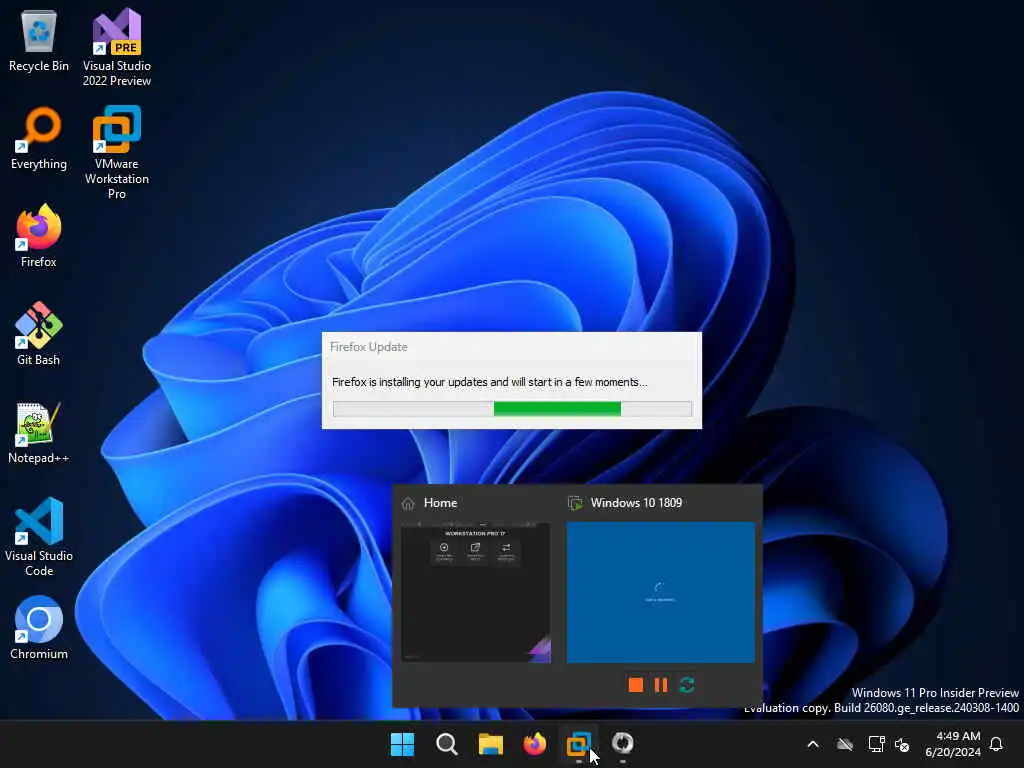Open File Explorer from the taskbar
1024x768 pixels.
[490, 744]
